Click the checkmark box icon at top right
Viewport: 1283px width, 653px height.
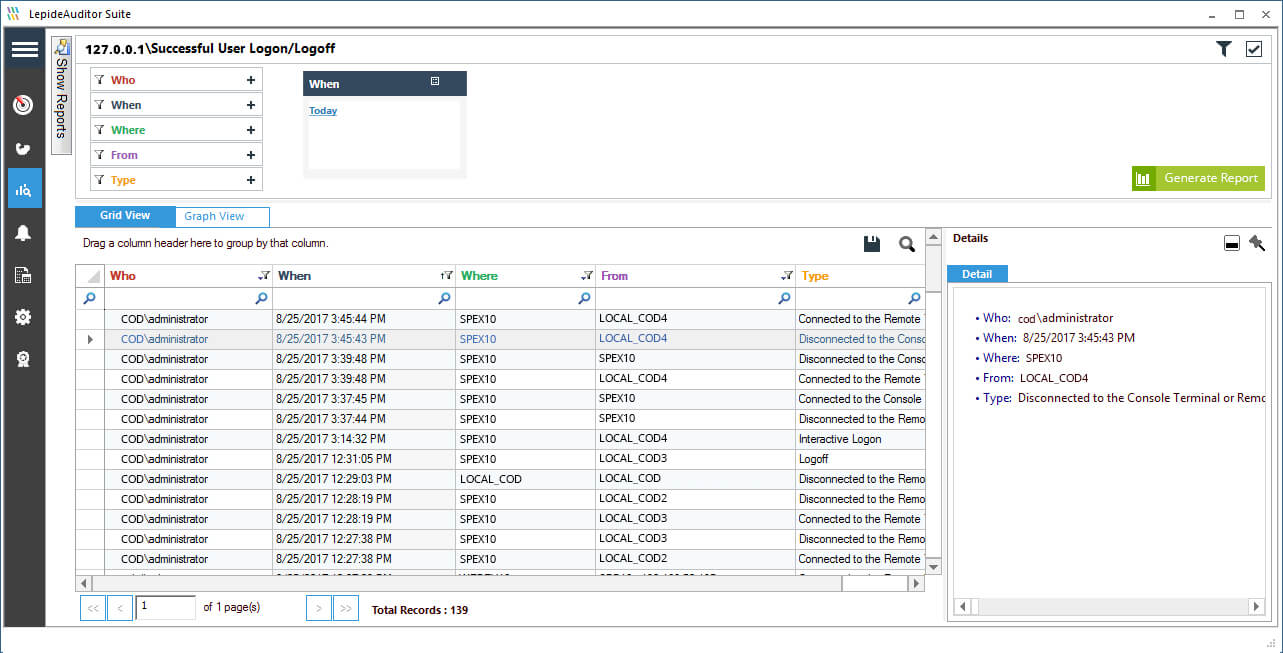(x=1253, y=47)
